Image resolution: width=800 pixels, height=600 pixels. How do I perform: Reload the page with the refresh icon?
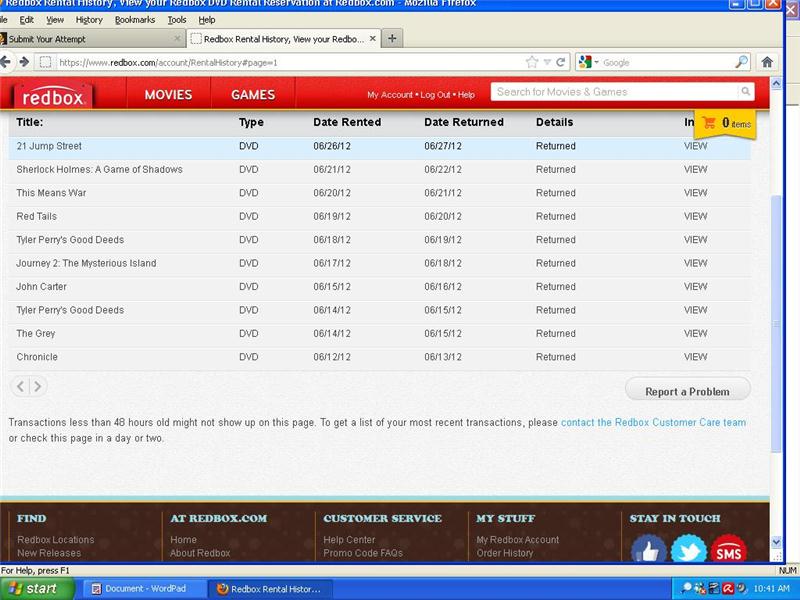[x=560, y=62]
